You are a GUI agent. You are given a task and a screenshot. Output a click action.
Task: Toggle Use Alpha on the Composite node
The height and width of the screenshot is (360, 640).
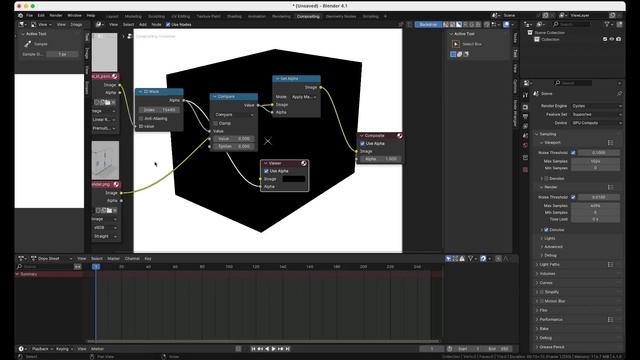[x=362, y=144]
